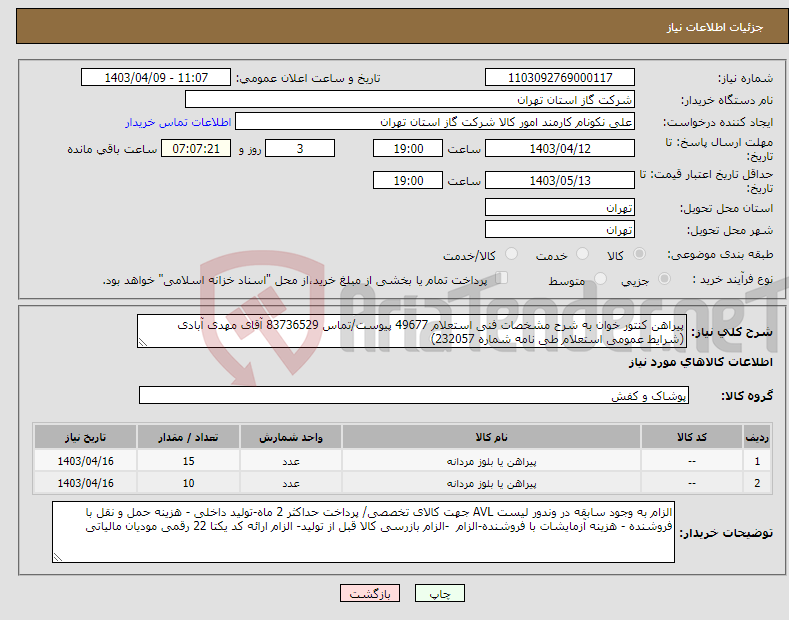The image size is (789, 620).
Task: Click the delivery city field تهران
Action: [x=560, y=229]
